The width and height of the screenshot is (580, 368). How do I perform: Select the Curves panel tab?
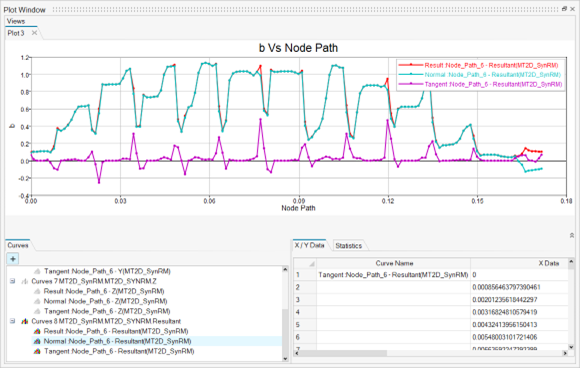(18, 245)
